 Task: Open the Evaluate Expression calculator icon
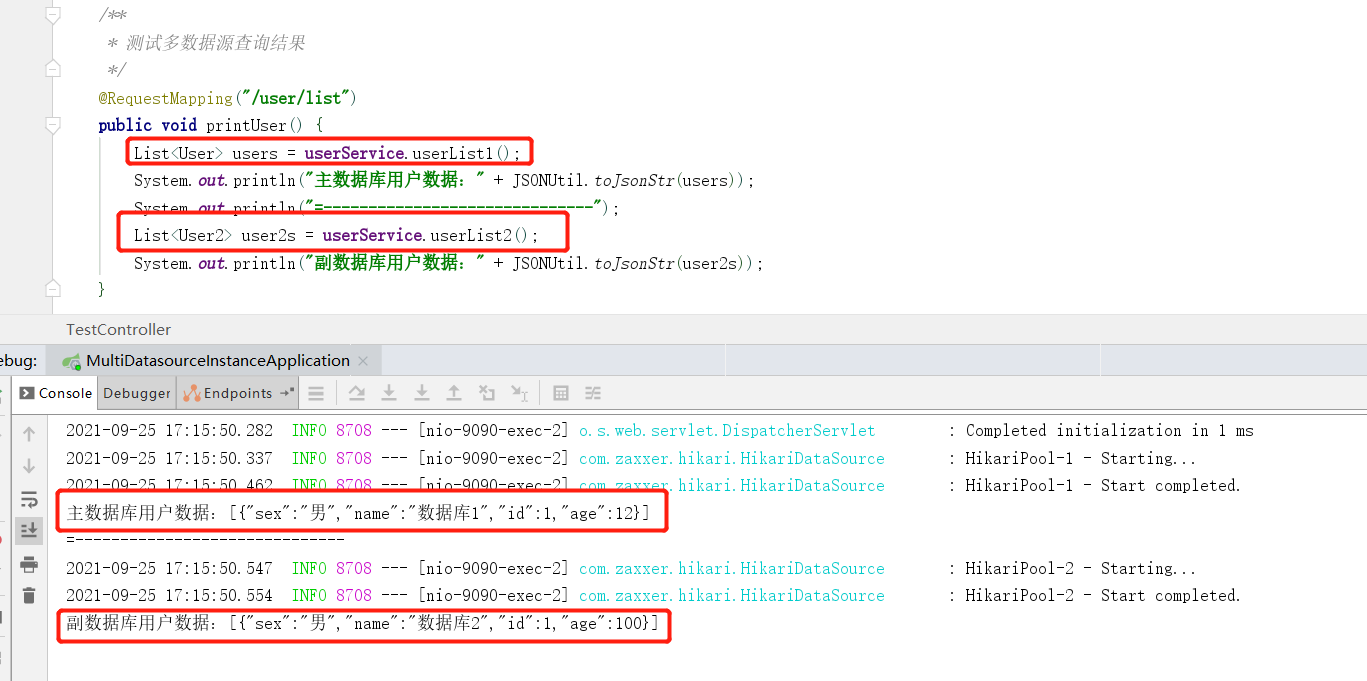coord(561,393)
